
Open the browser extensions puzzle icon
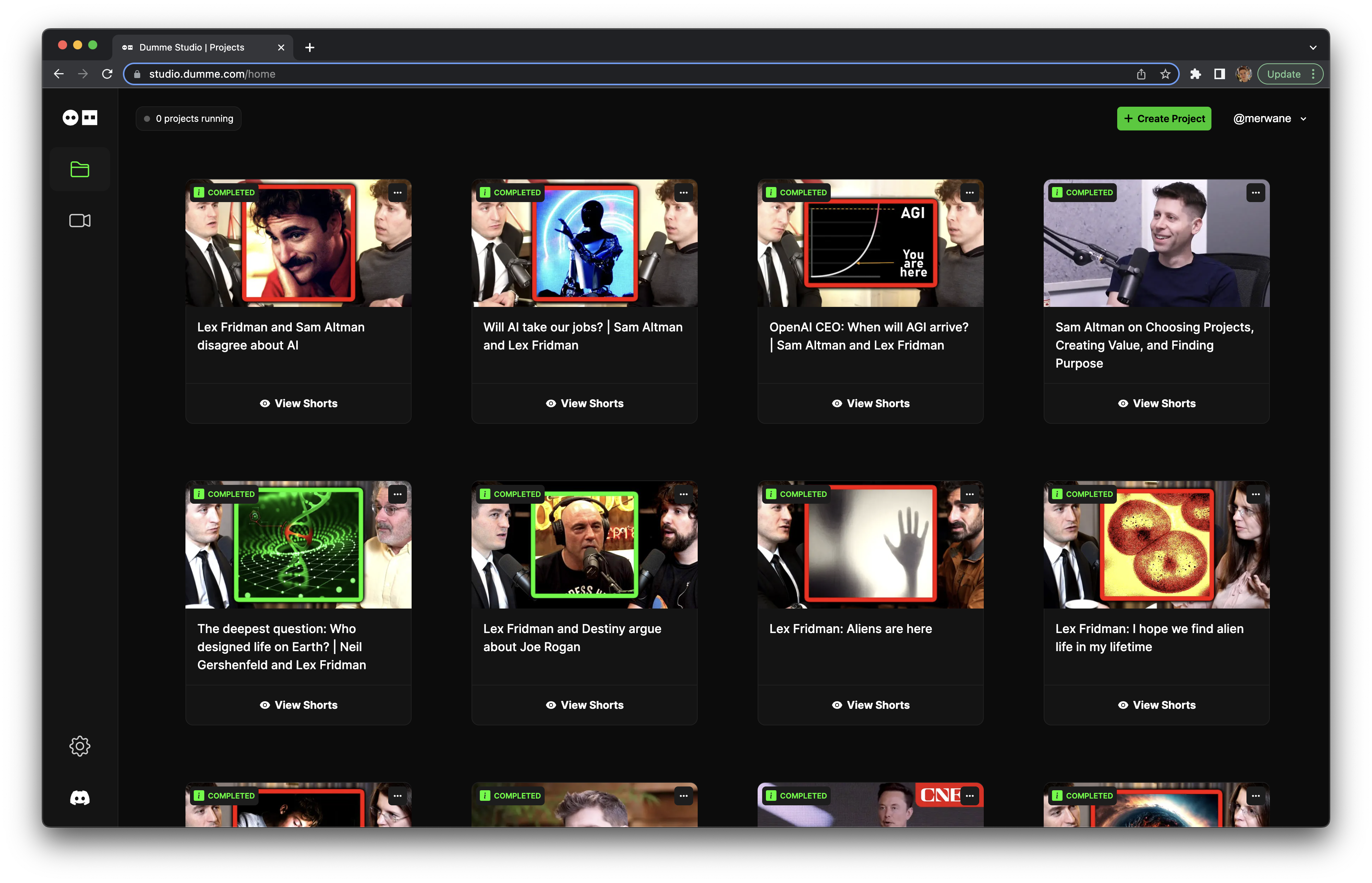coord(1195,74)
